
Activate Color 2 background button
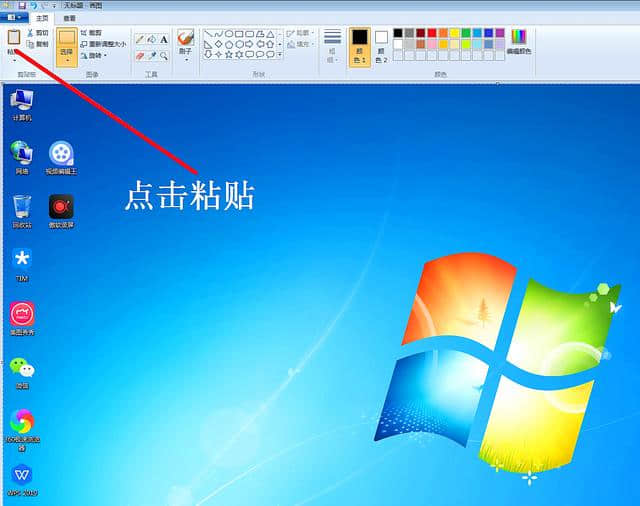click(381, 46)
